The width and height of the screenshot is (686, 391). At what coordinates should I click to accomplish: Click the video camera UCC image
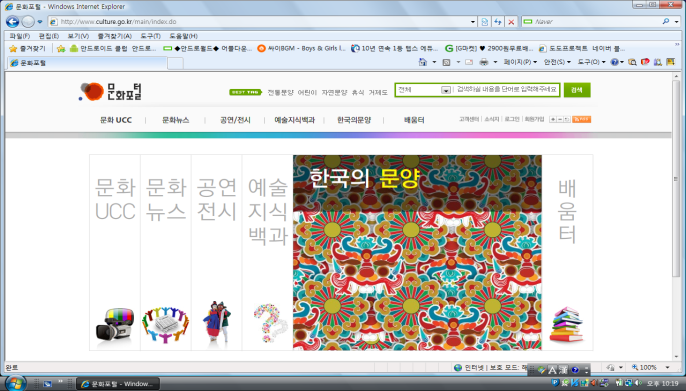115,325
